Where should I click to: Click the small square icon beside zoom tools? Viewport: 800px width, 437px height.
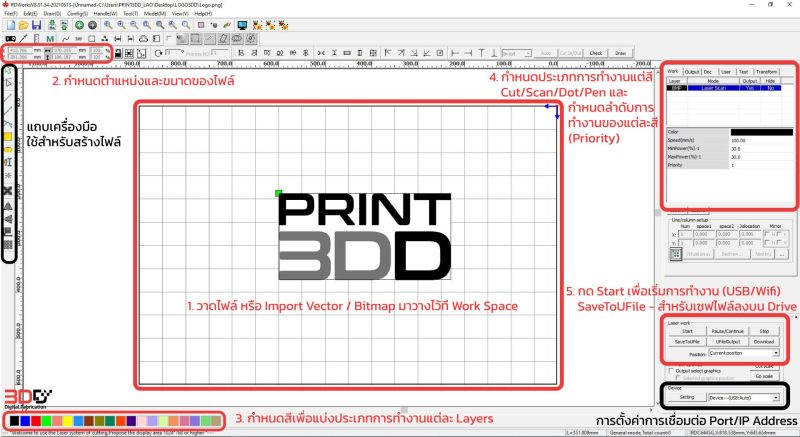pyautogui.click(x=201, y=25)
